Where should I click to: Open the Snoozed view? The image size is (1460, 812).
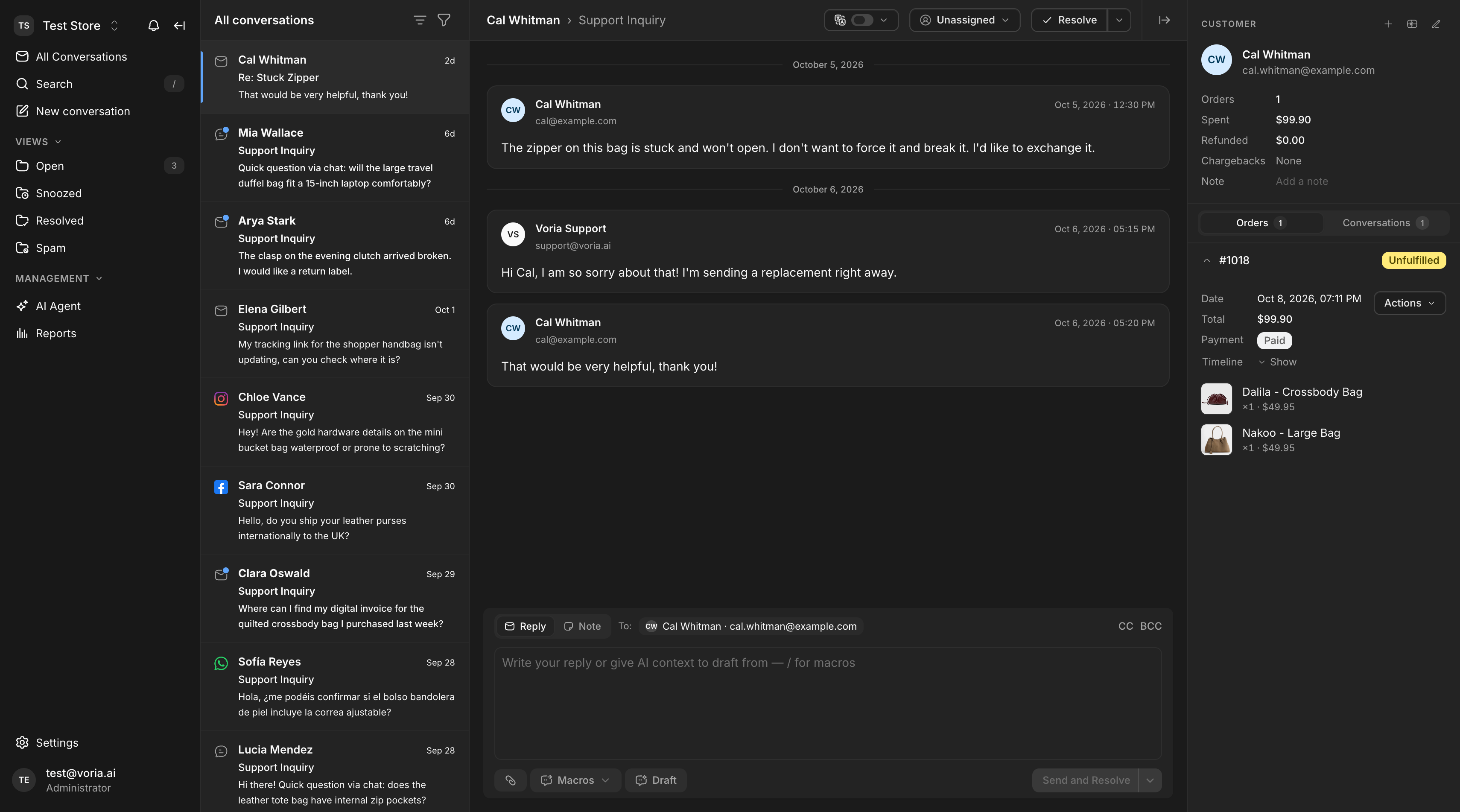tap(100, 193)
